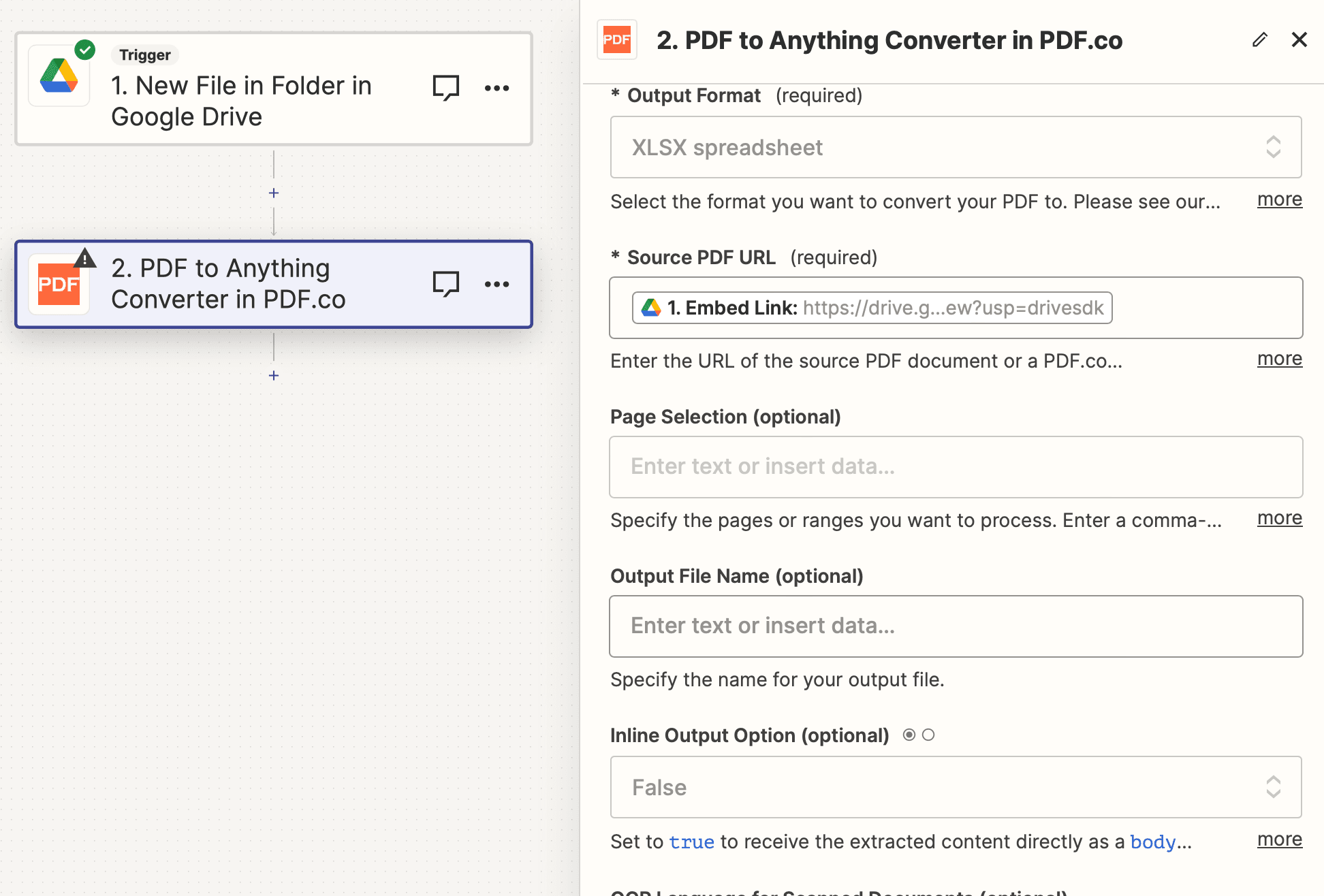Expand the Output Format chevron selector
Screen dimensions: 1324x896
(x=1274, y=147)
